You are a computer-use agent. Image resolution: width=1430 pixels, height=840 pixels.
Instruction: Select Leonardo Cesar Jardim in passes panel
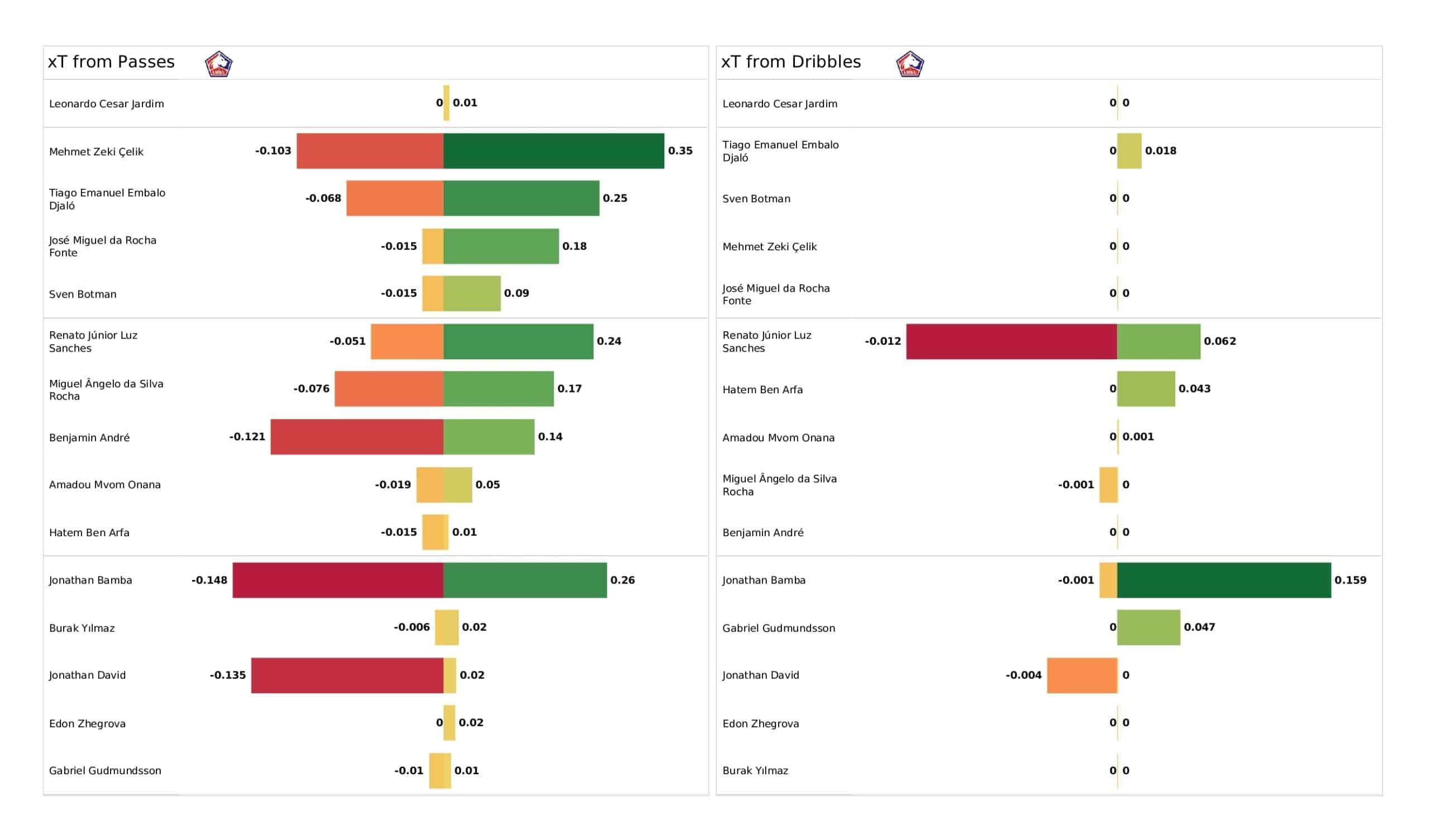(x=107, y=104)
